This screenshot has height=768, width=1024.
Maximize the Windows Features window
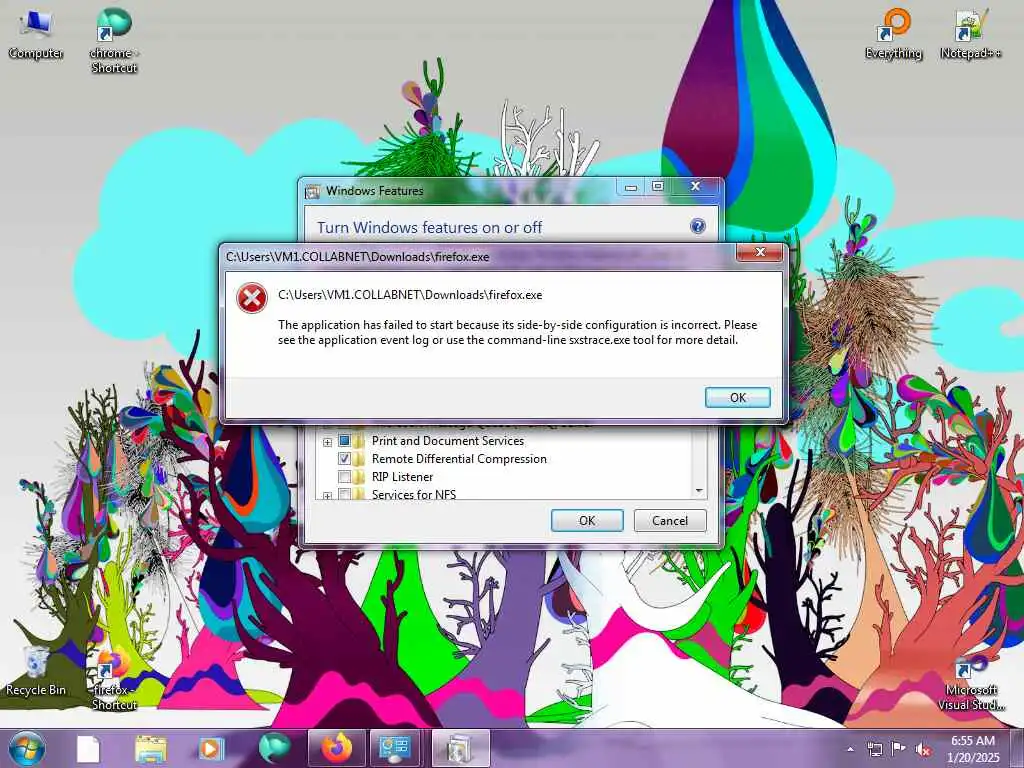(x=658, y=187)
